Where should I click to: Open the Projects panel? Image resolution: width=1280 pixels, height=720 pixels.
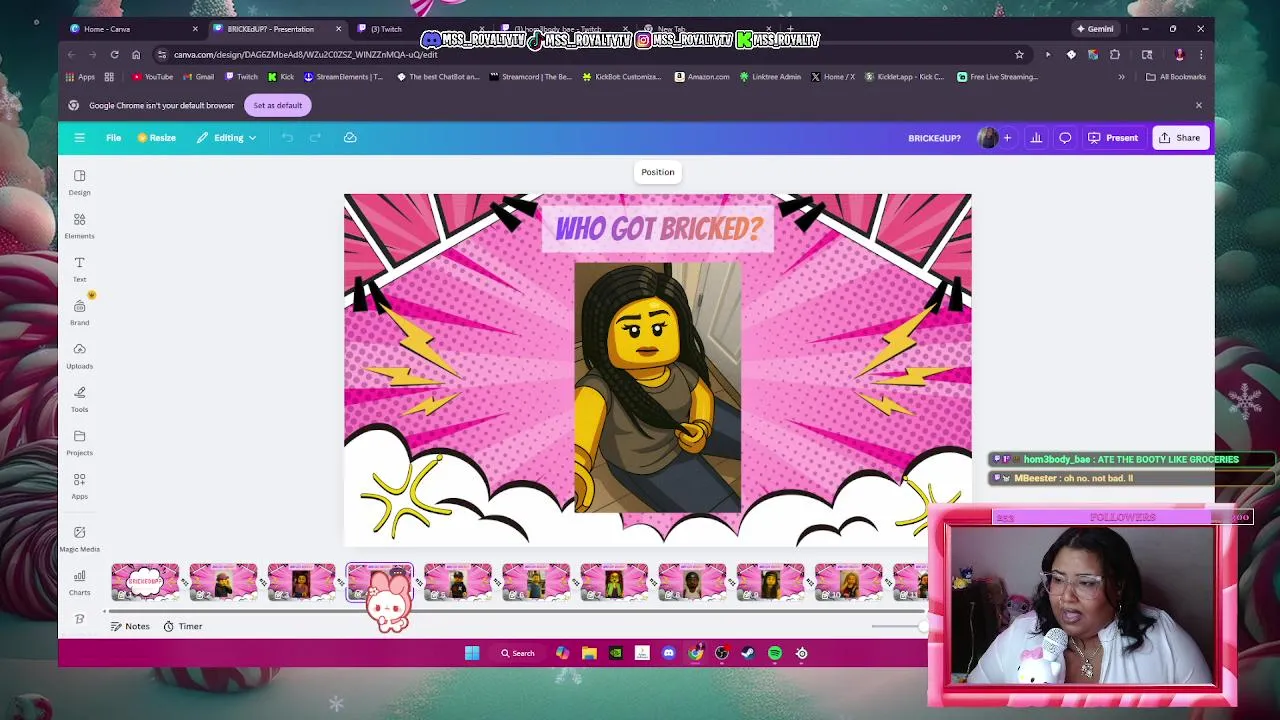click(79, 442)
